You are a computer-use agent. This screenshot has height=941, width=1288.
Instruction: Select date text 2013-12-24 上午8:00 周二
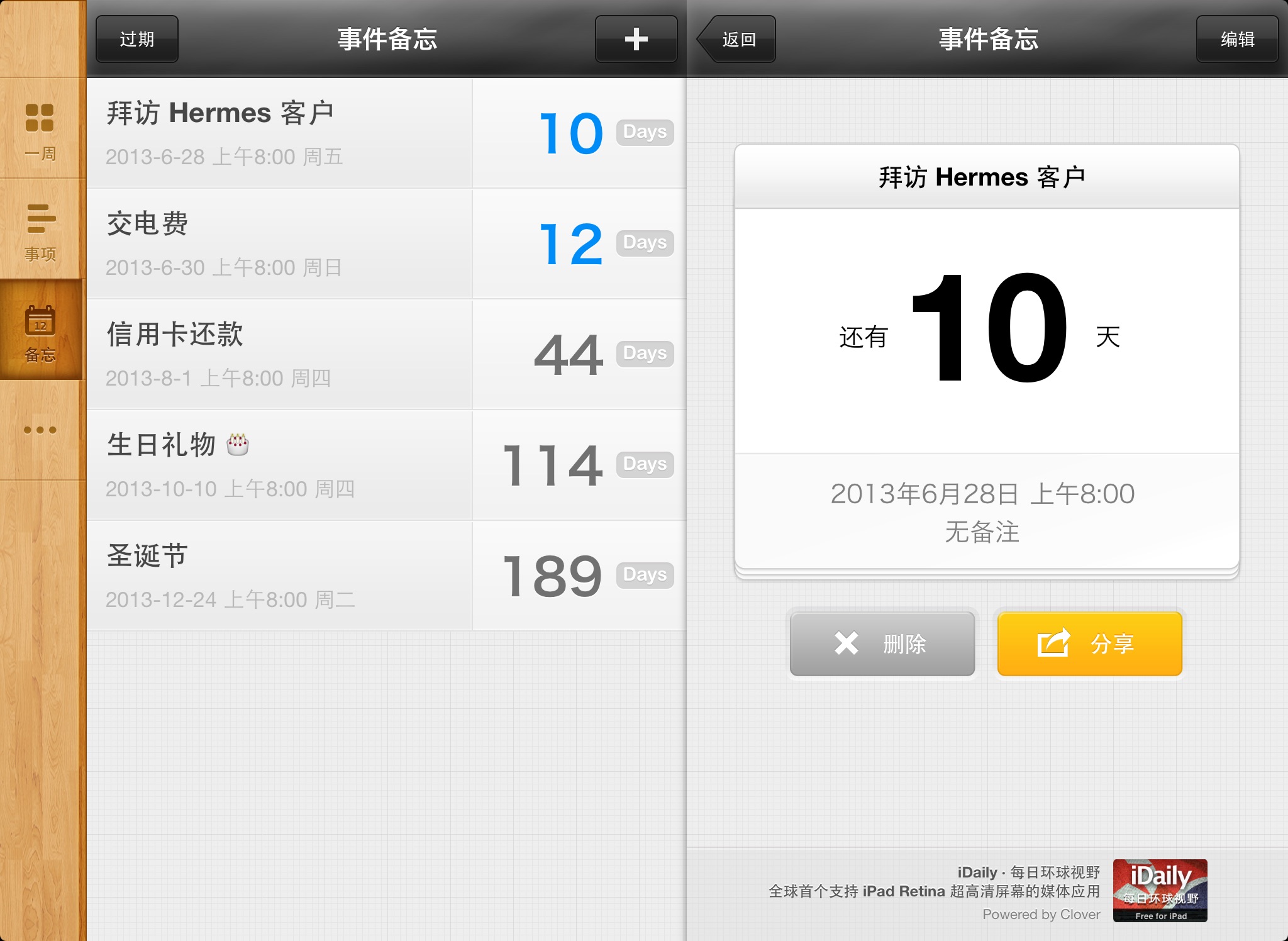coord(230,599)
